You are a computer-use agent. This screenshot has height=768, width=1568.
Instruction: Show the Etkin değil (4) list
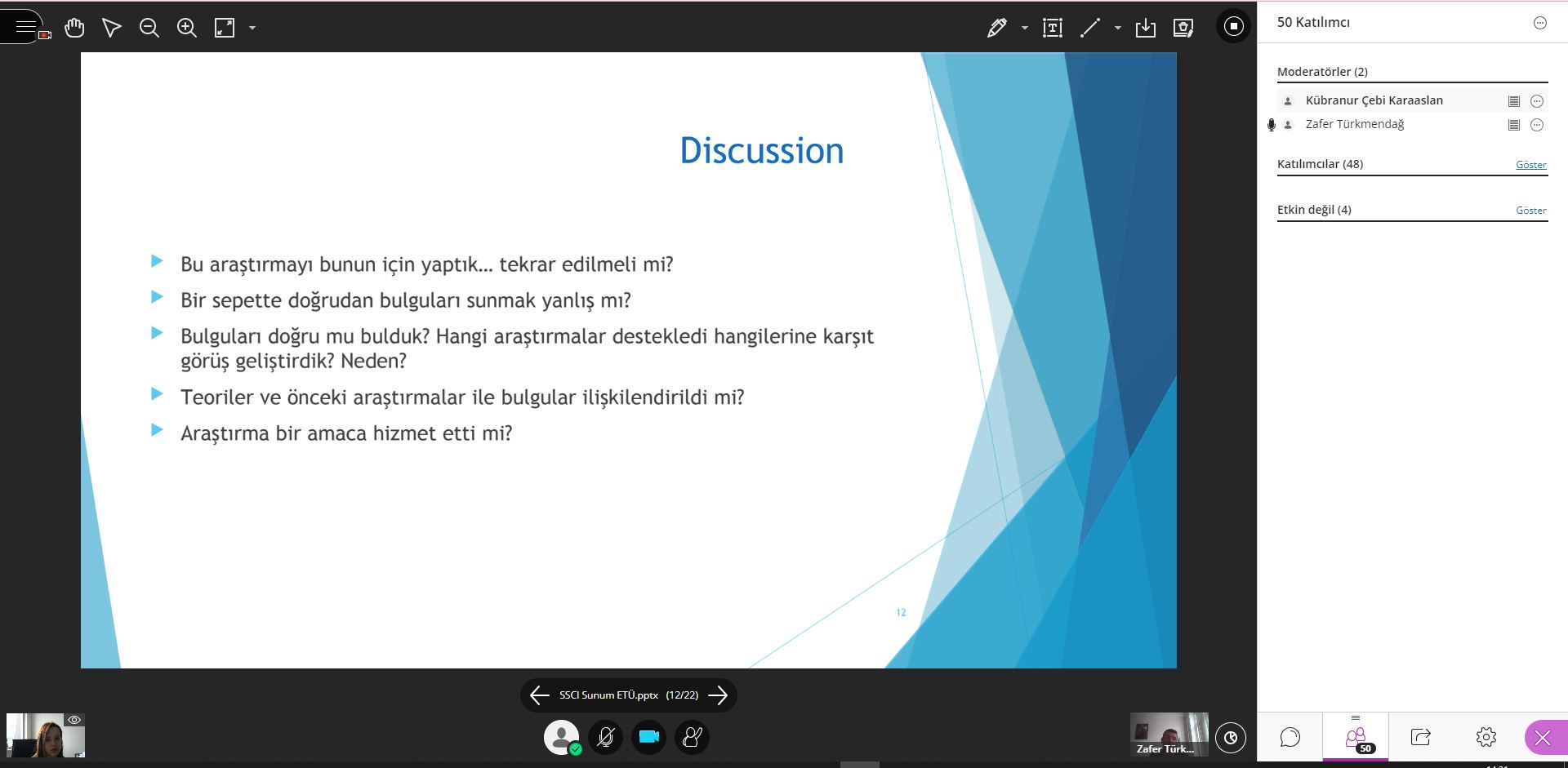[1530, 211]
